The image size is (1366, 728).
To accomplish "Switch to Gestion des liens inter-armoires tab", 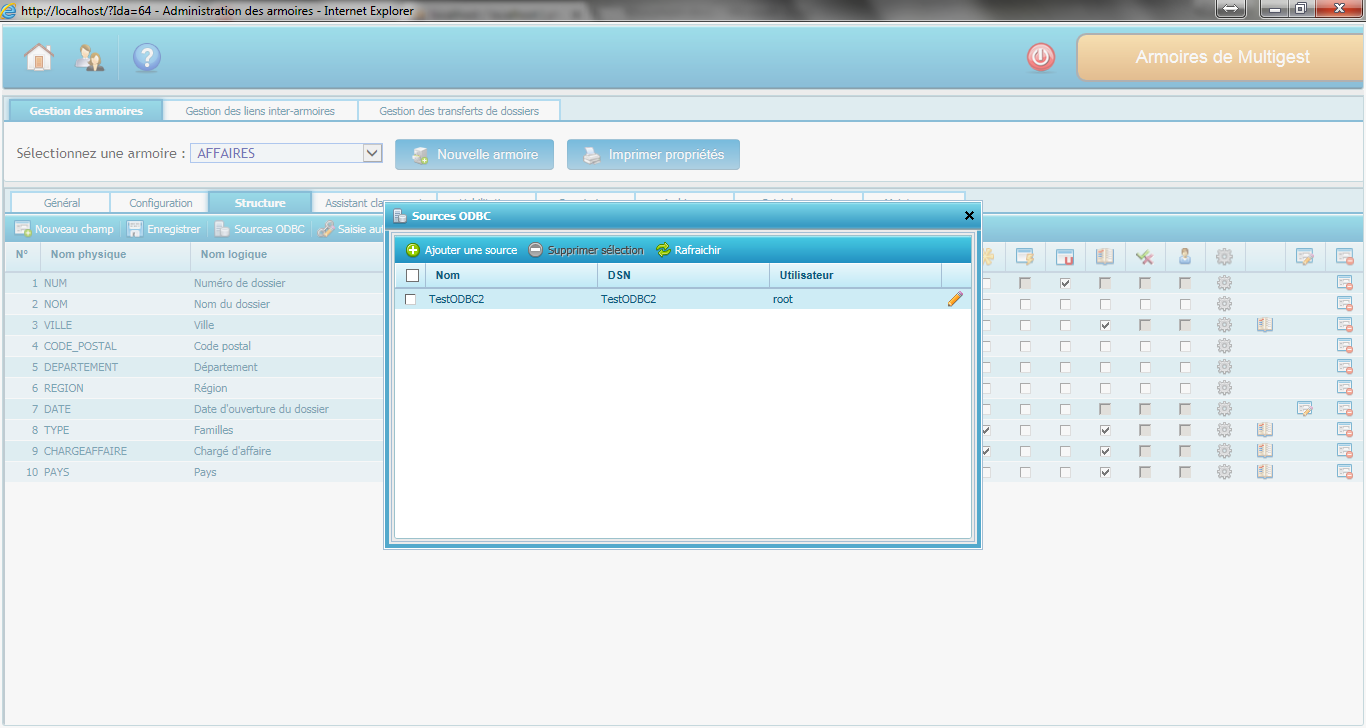I will [x=260, y=111].
